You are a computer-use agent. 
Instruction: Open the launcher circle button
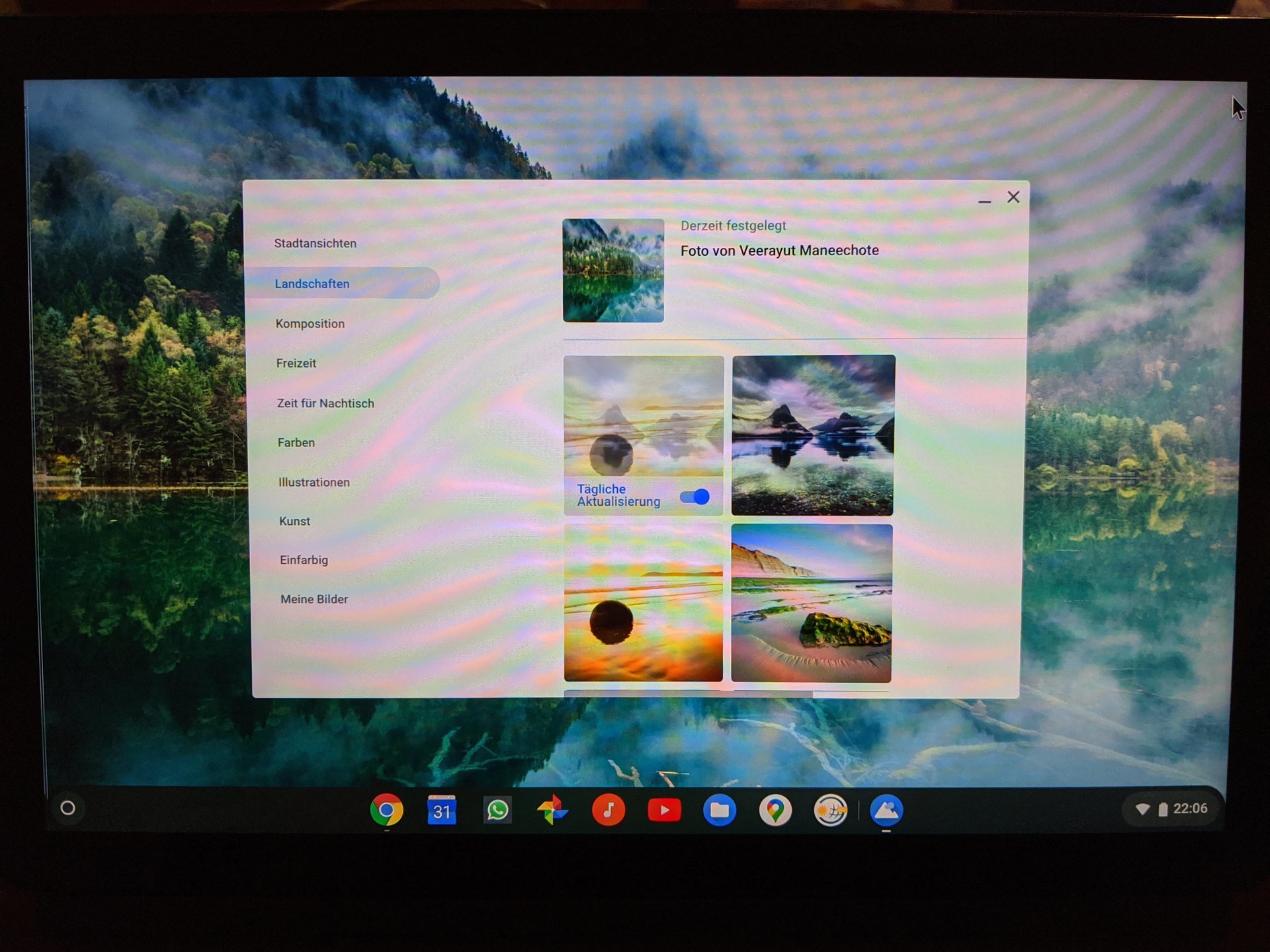tap(67, 808)
